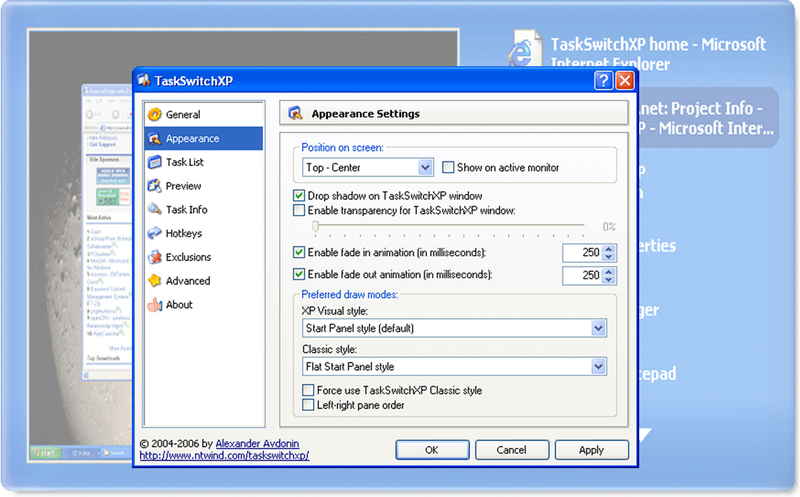Viewport: 800px width, 497px height.
Task: Close the TaskSwitchXP dialog
Action: [625, 81]
